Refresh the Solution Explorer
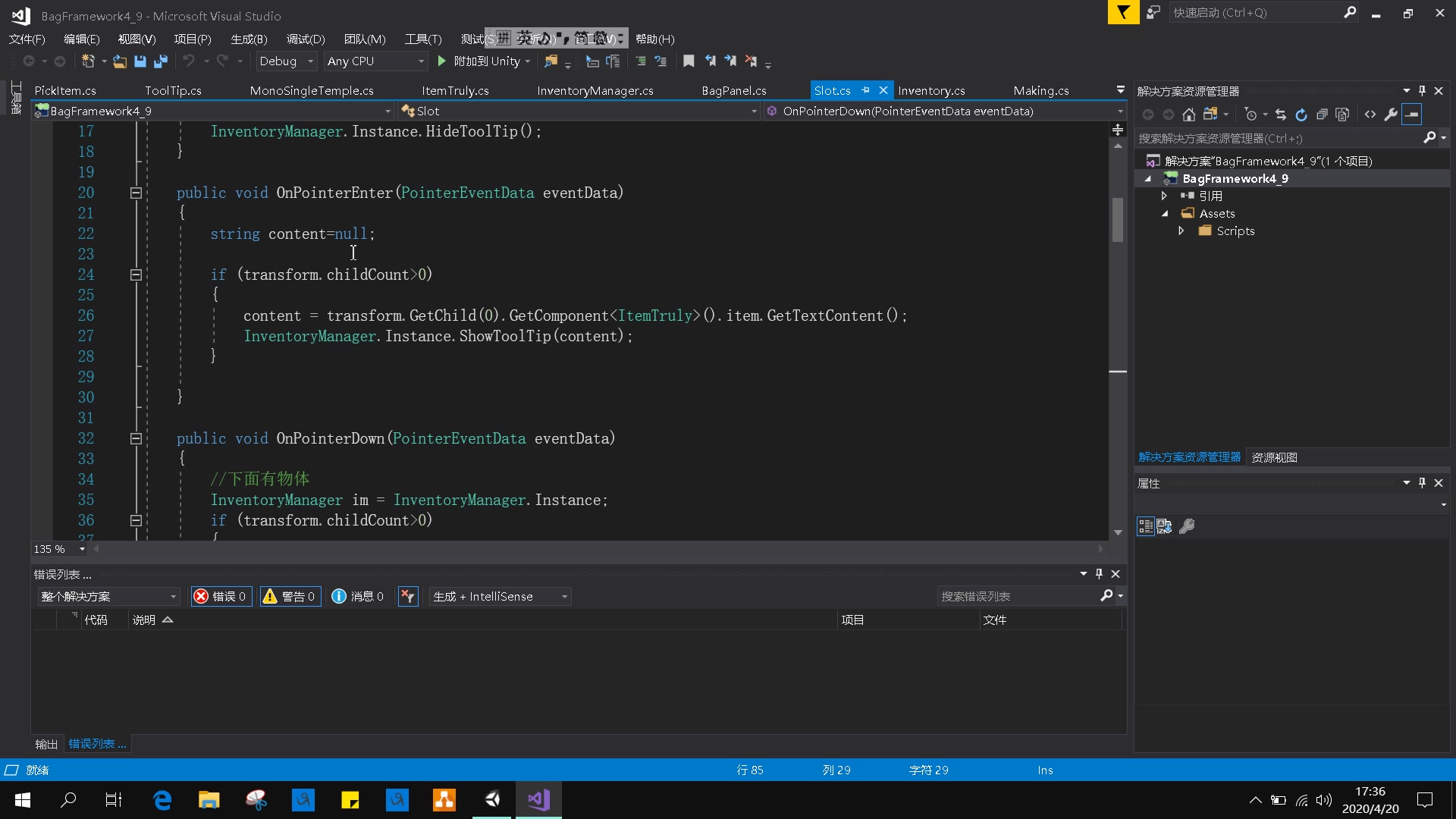The height and width of the screenshot is (819, 1456). tap(1301, 114)
